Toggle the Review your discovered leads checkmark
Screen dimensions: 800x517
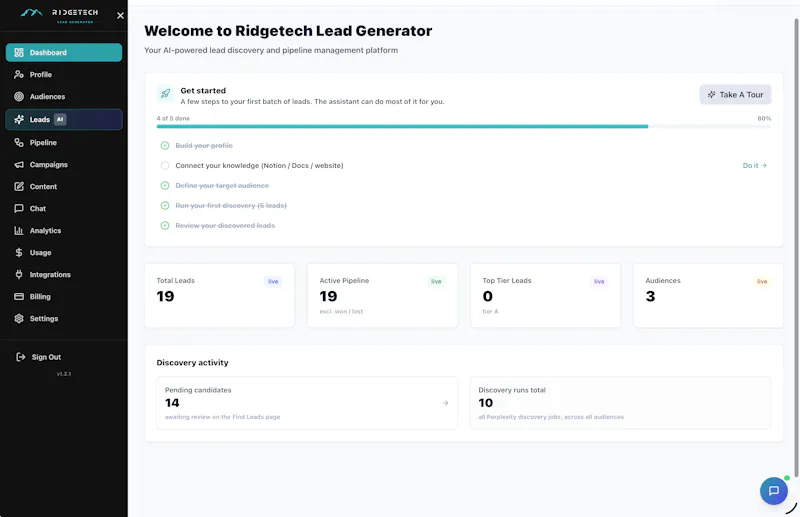click(165, 225)
